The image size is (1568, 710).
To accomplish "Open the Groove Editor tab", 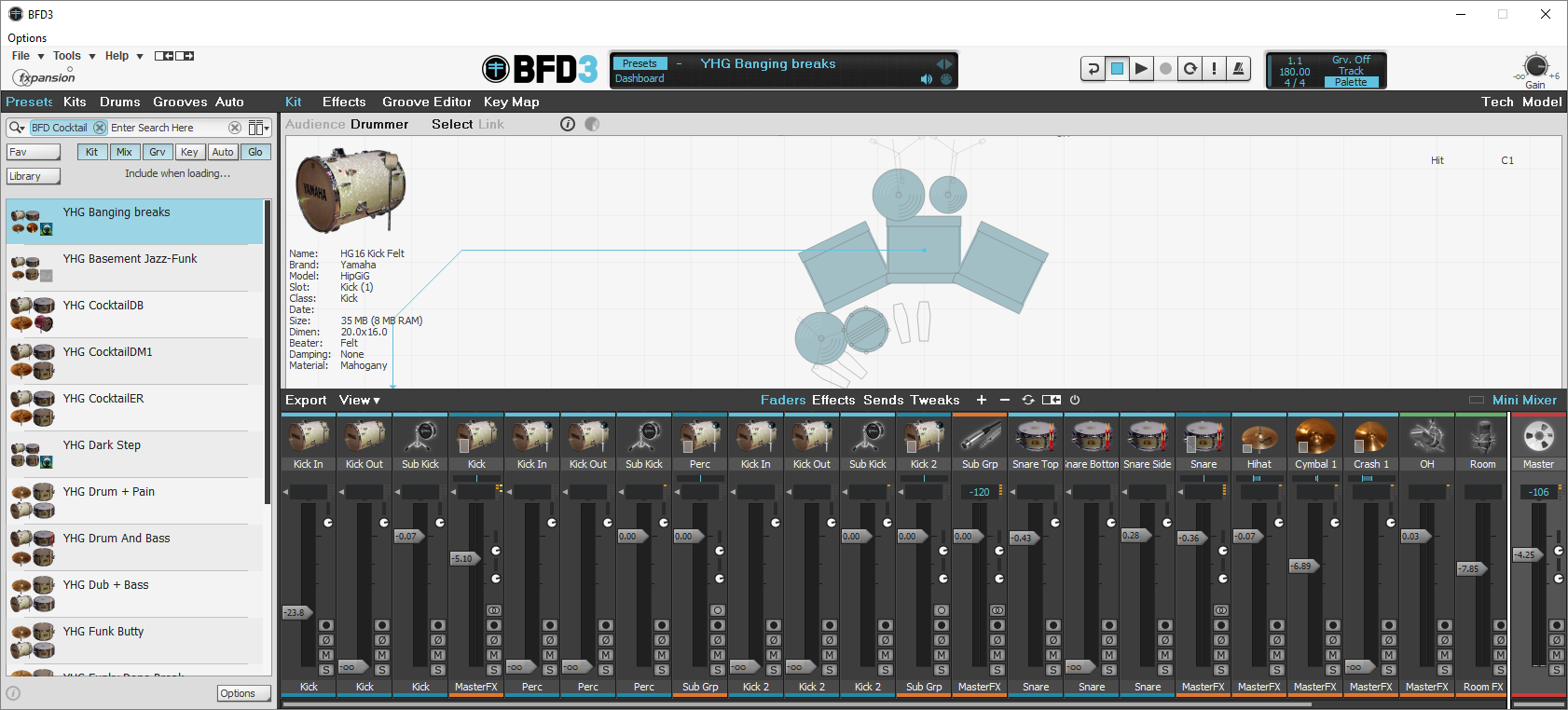I will (427, 102).
